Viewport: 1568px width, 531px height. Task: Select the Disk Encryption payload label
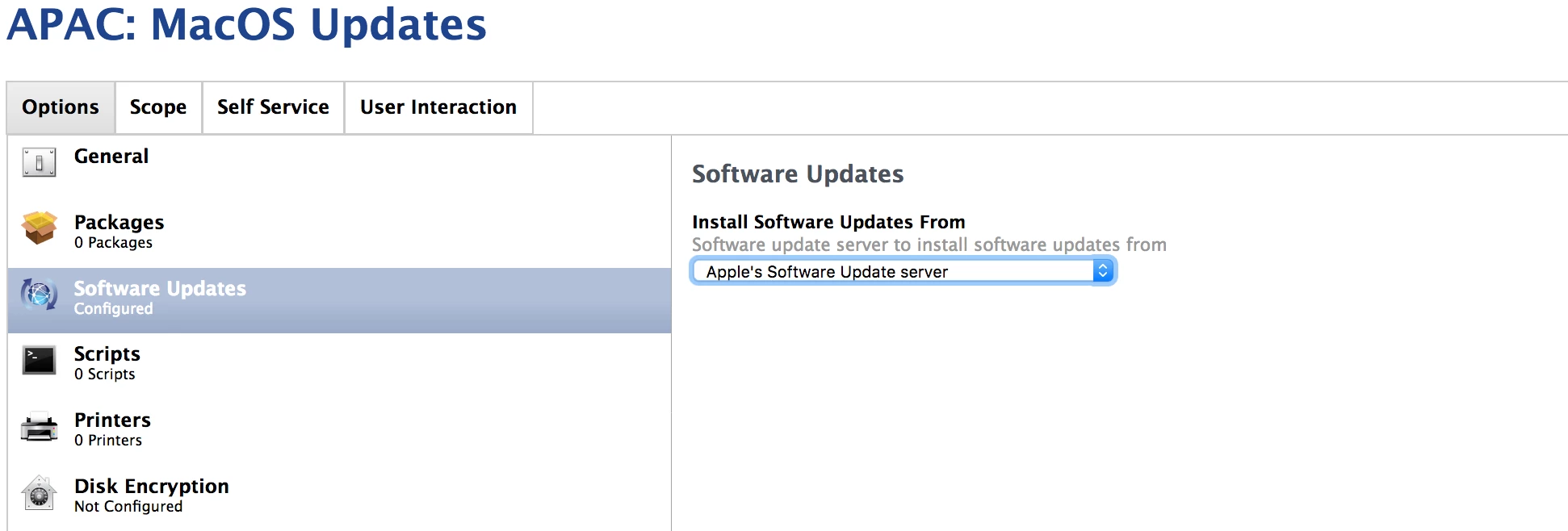pos(152,487)
